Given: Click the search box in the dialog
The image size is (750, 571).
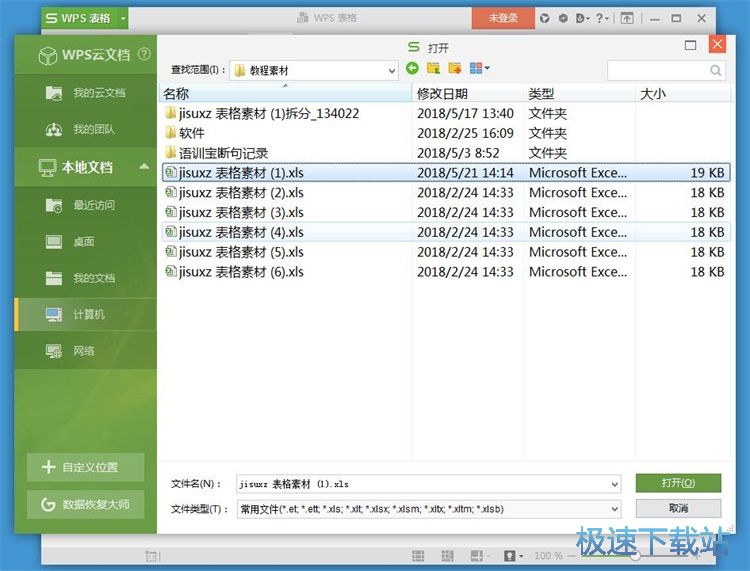Looking at the screenshot, I should click(658, 70).
